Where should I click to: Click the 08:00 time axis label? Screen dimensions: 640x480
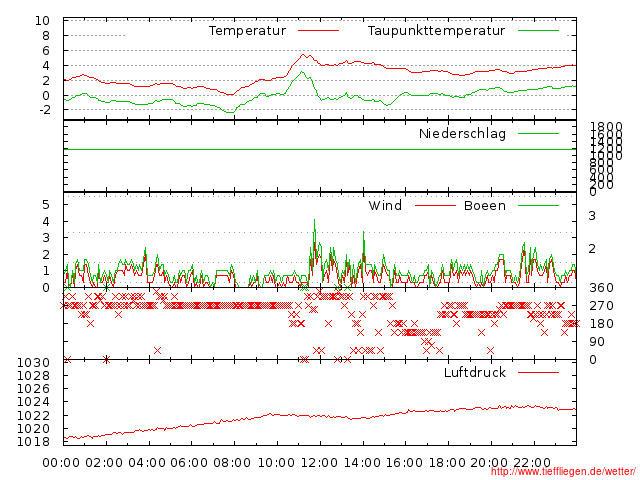pos(232,463)
